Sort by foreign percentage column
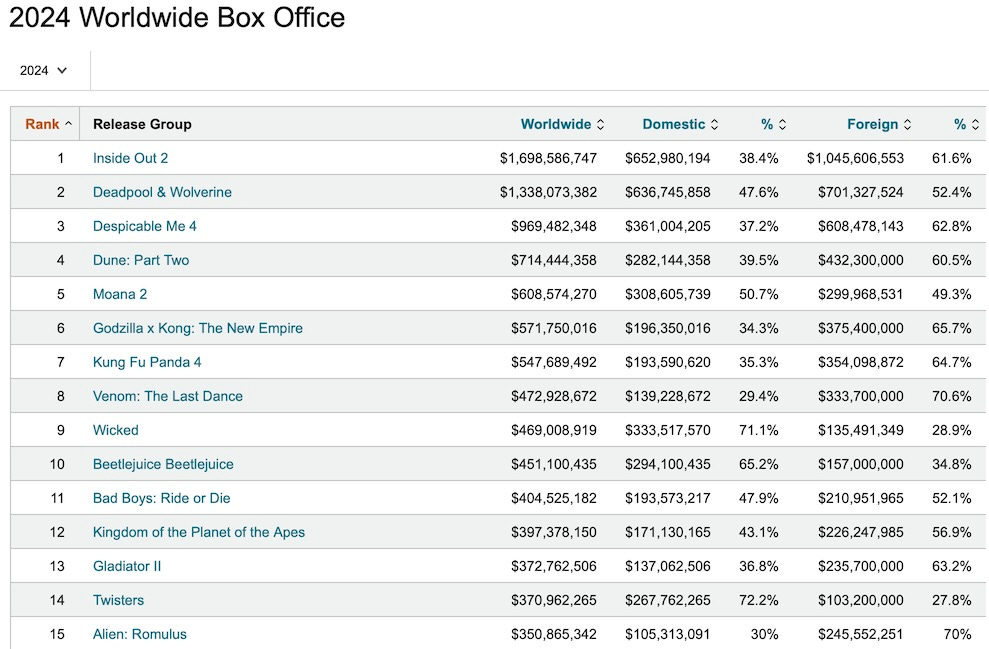989x649 pixels. (x=966, y=124)
